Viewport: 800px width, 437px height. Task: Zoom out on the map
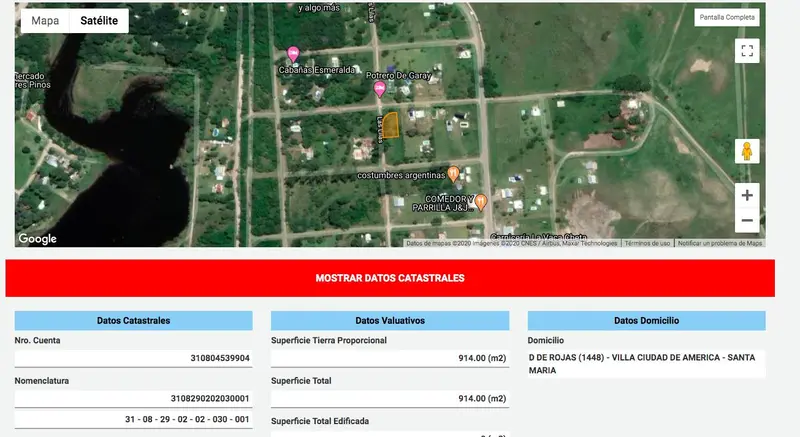pyautogui.click(x=747, y=220)
